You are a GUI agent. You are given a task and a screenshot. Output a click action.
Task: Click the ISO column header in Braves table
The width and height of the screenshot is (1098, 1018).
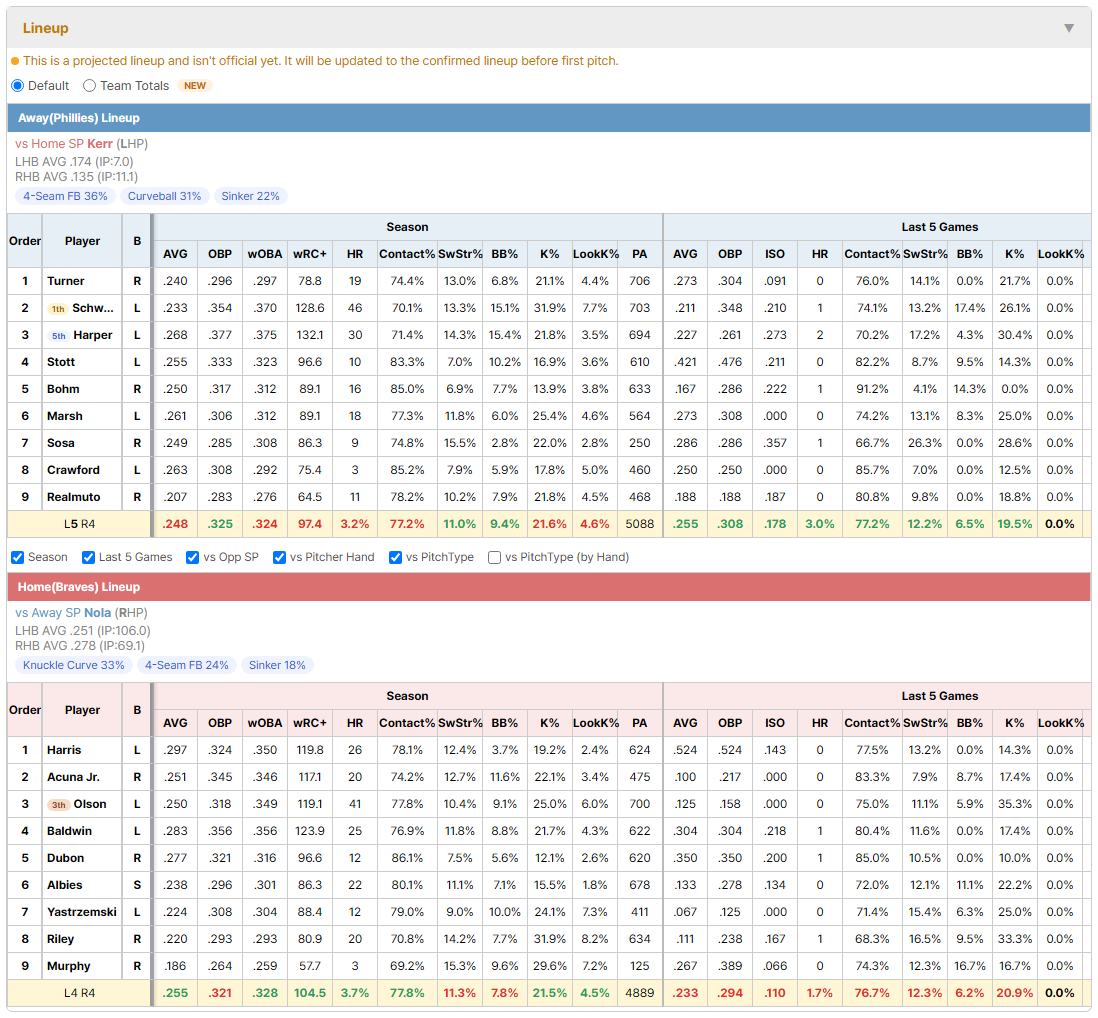point(774,723)
